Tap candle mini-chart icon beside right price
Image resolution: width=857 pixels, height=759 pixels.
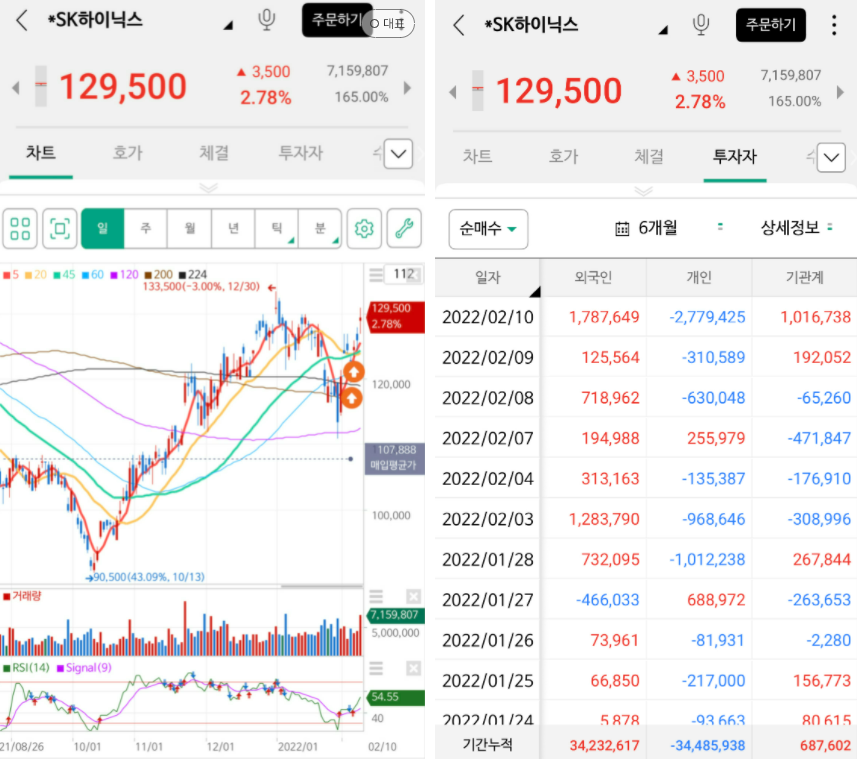point(478,90)
